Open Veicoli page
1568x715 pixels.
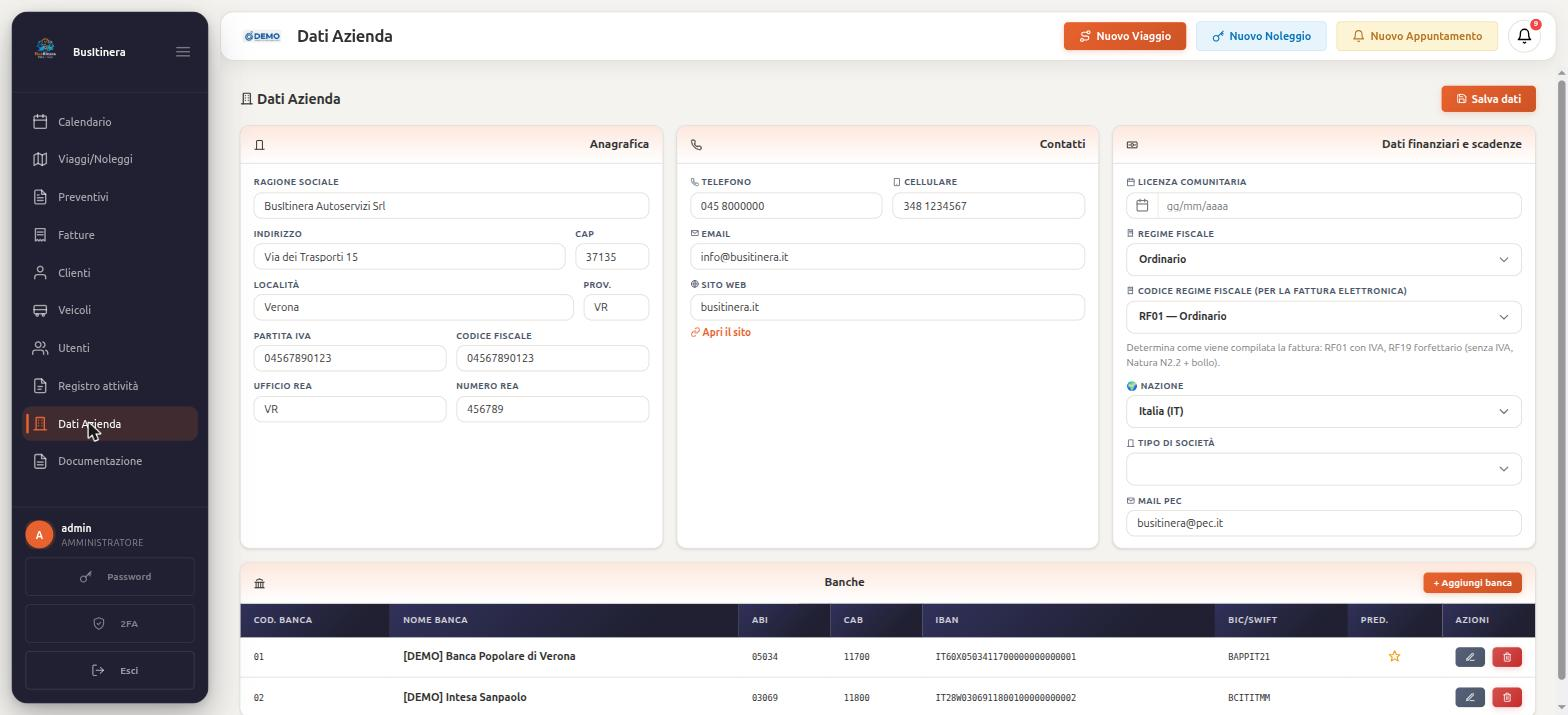click(110, 310)
